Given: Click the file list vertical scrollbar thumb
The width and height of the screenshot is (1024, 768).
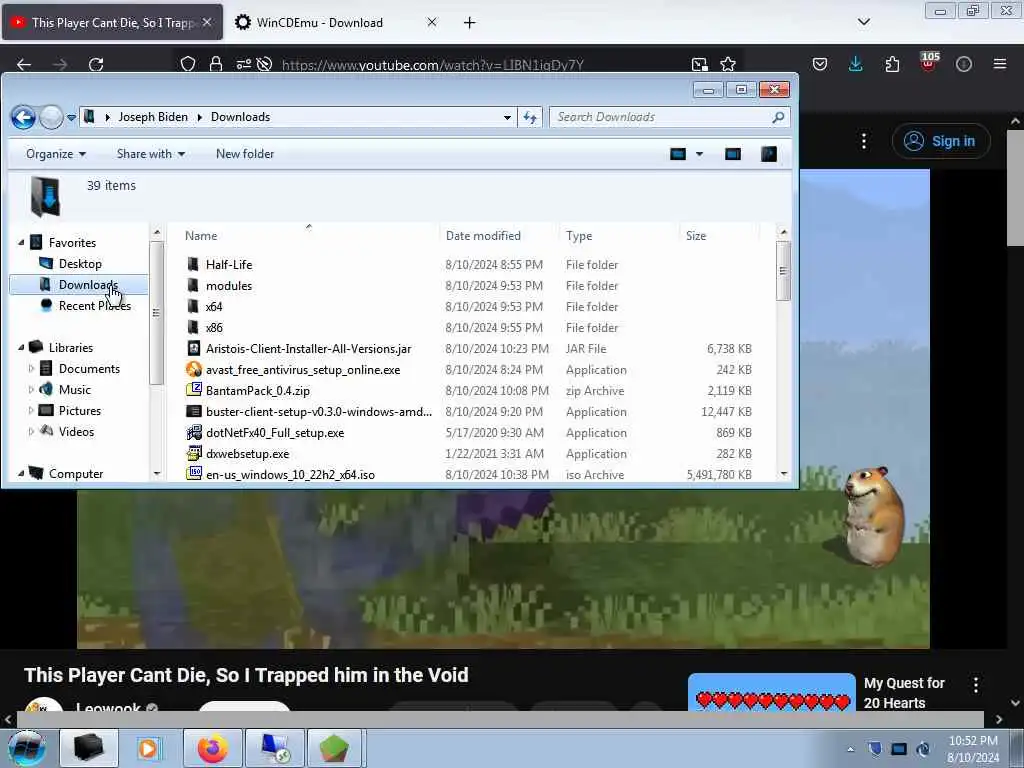Looking at the screenshot, I should (x=783, y=271).
